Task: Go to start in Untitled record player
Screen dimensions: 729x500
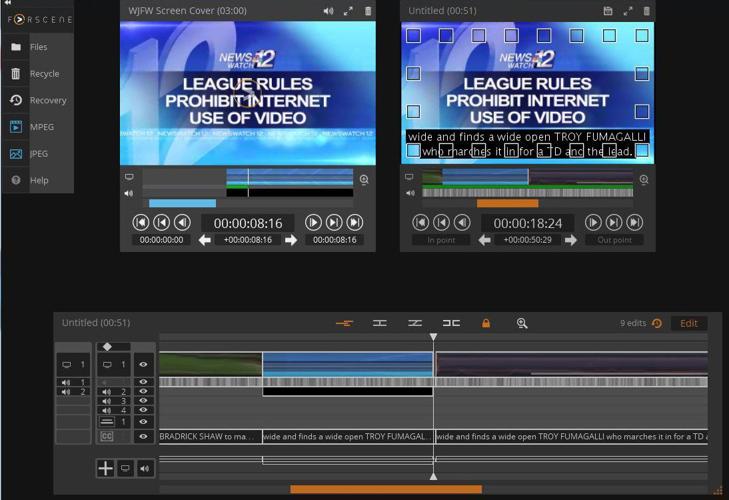Action: pos(420,222)
